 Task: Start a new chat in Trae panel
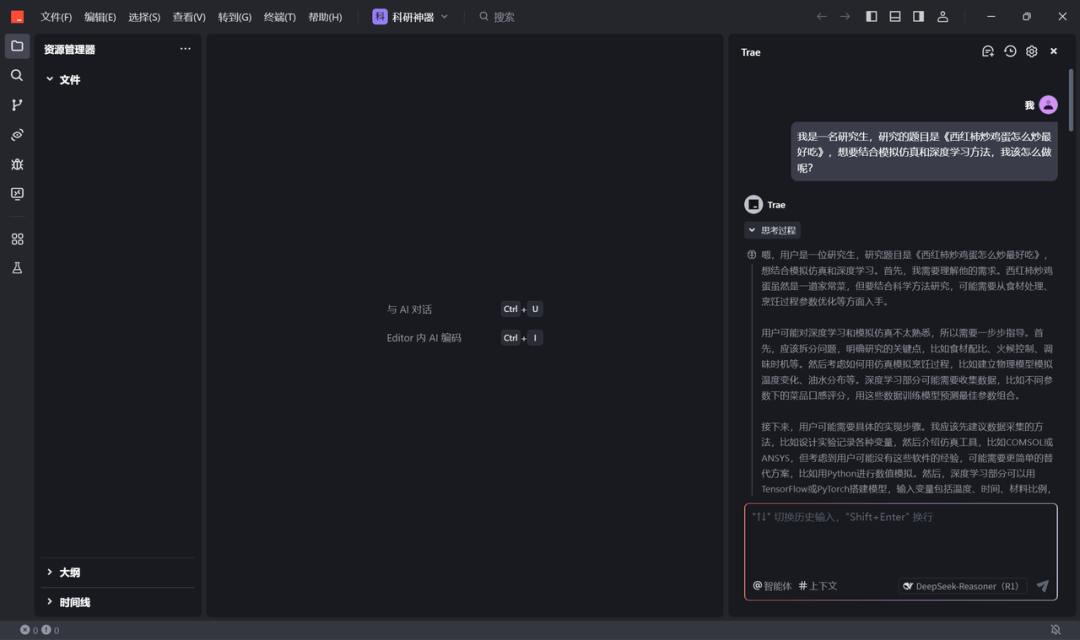tap(988, 51)
